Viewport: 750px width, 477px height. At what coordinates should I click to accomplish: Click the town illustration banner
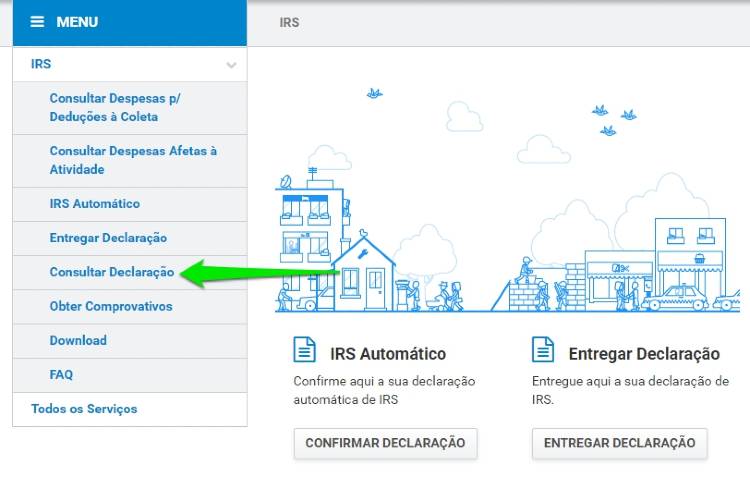click(x=507, y=201)
